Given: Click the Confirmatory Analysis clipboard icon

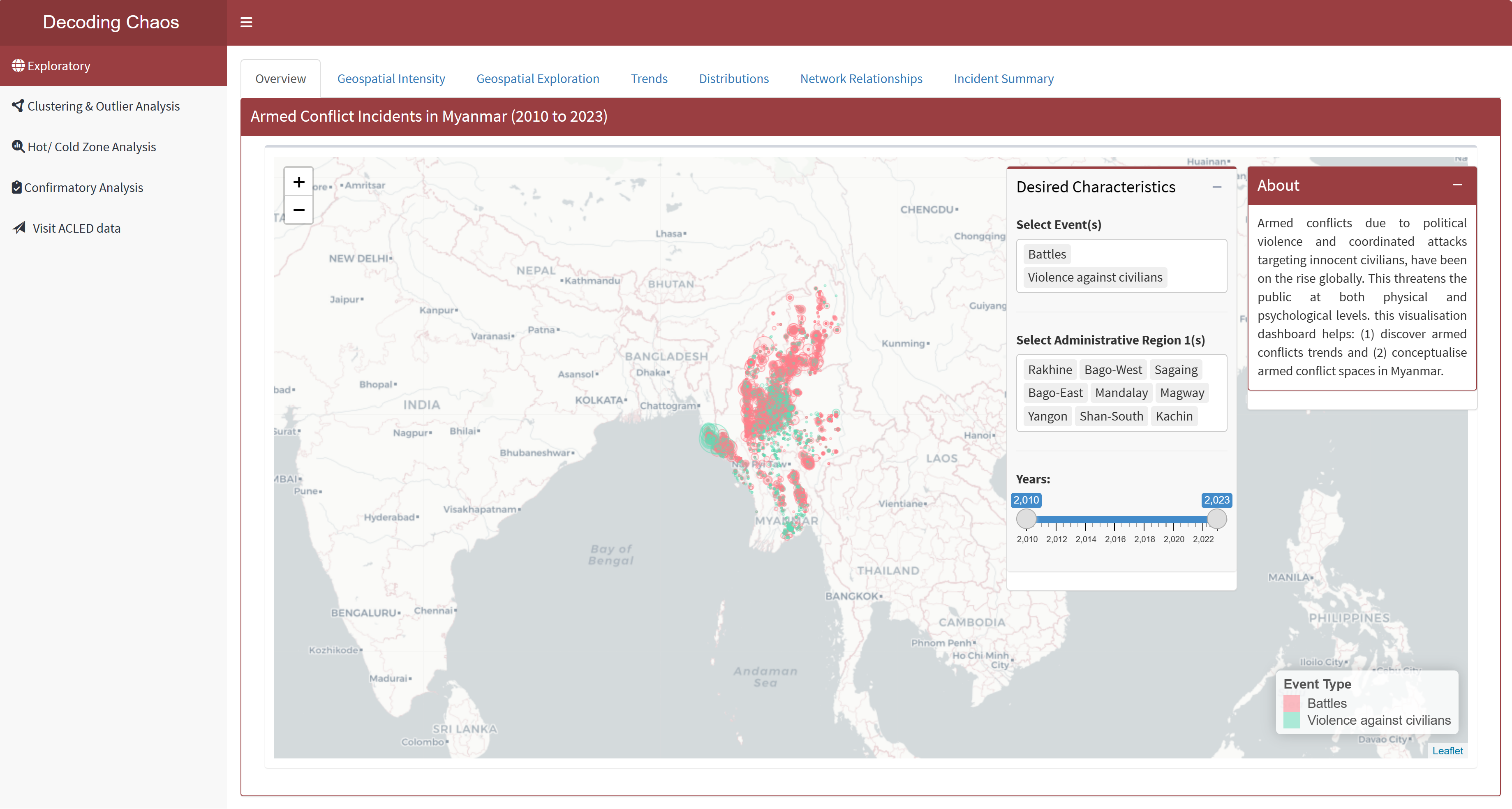Looking at the screenshot, I should [17, 187].
